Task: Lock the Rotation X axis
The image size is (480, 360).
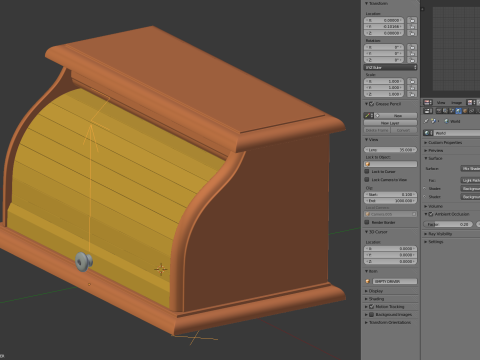Action: [412, 47]
